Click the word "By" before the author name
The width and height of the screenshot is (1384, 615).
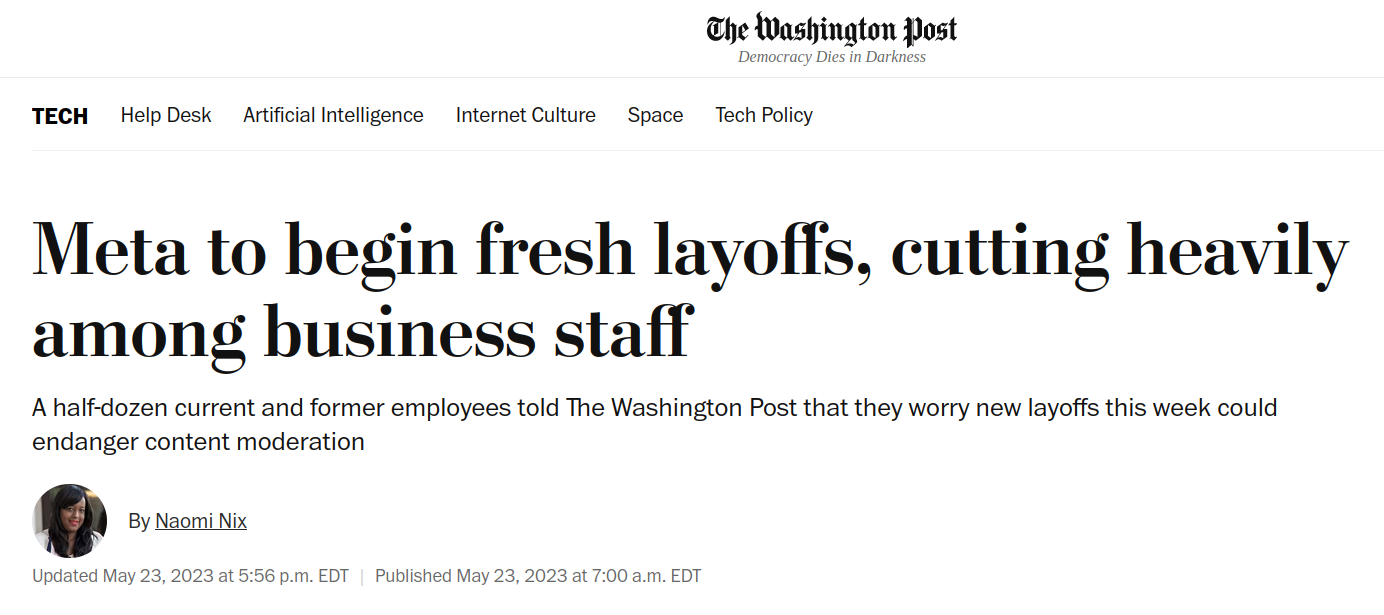coord(139,521)
